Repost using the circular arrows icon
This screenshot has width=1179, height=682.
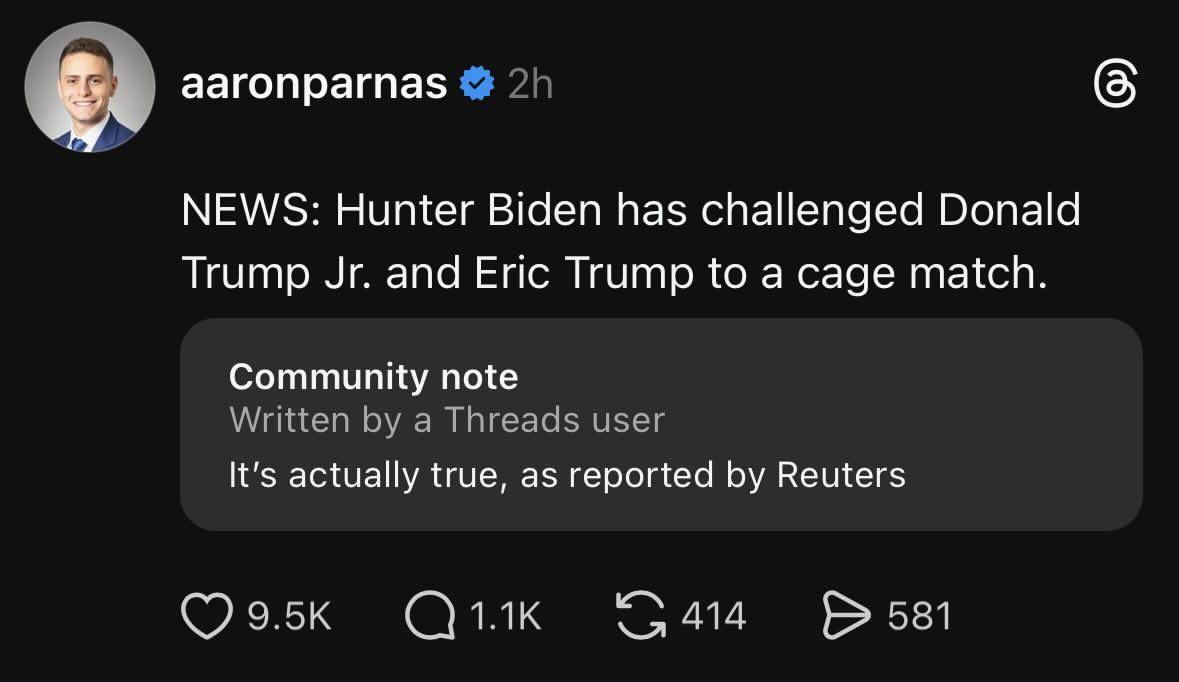(640, 616)
